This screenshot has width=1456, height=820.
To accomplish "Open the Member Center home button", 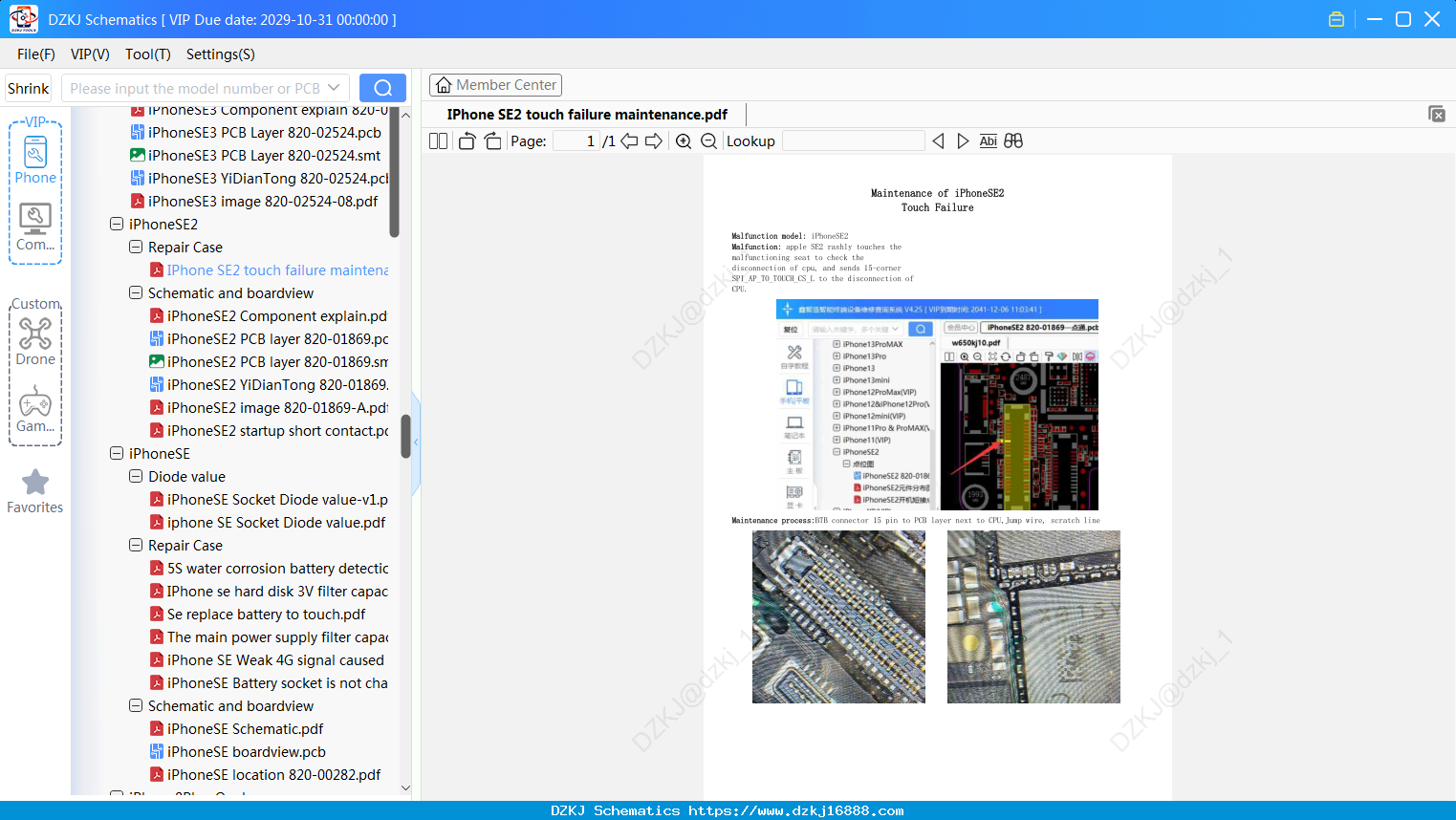I will 495,85.
